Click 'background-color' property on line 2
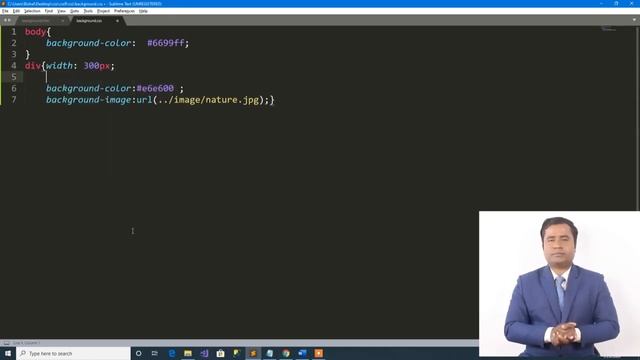Viewport: 640px width, 360px height. point(88,43)
